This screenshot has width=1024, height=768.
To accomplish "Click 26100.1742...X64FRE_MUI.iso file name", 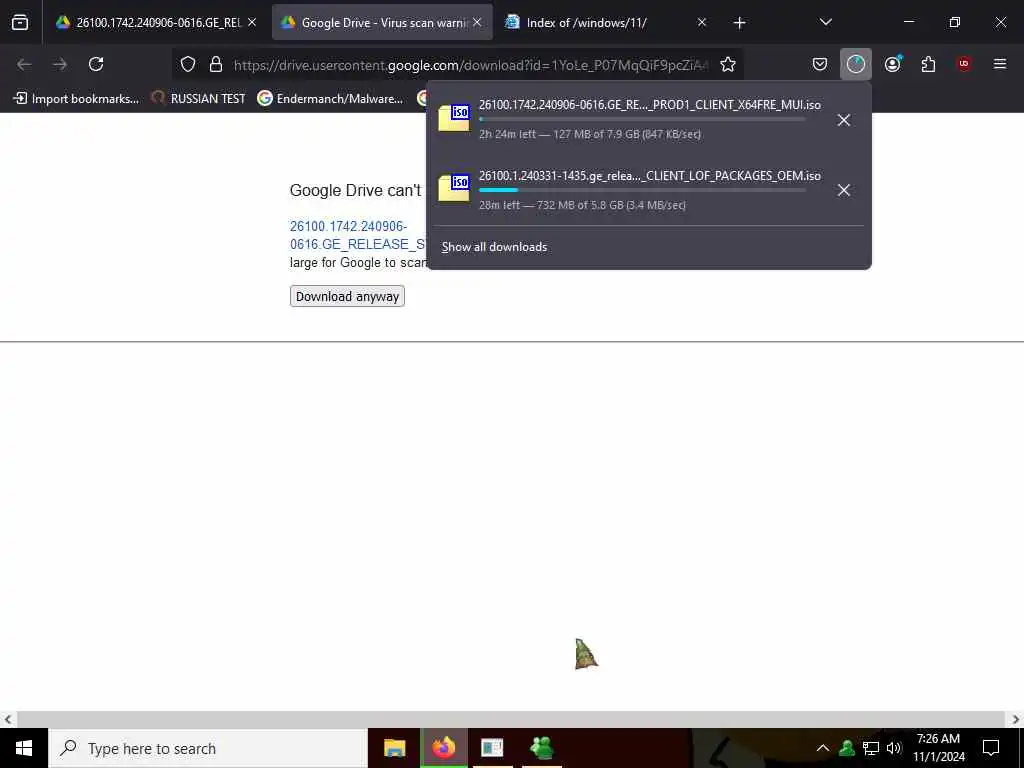I will (650, 105).
